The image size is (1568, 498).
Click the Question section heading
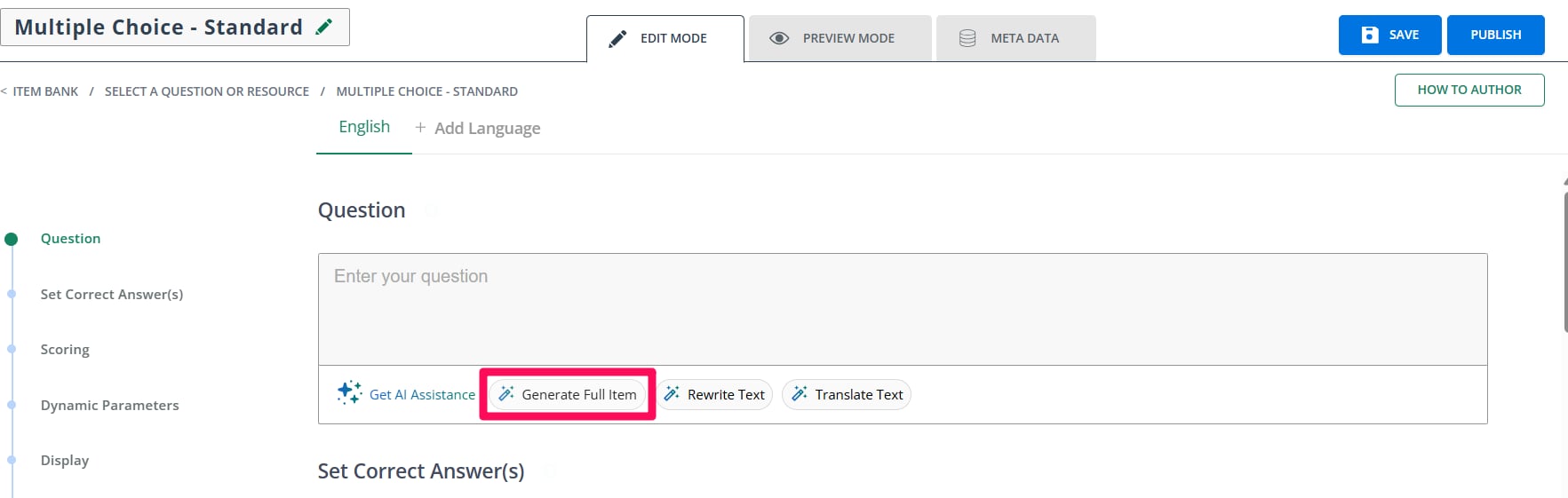[x=362, y=210]
